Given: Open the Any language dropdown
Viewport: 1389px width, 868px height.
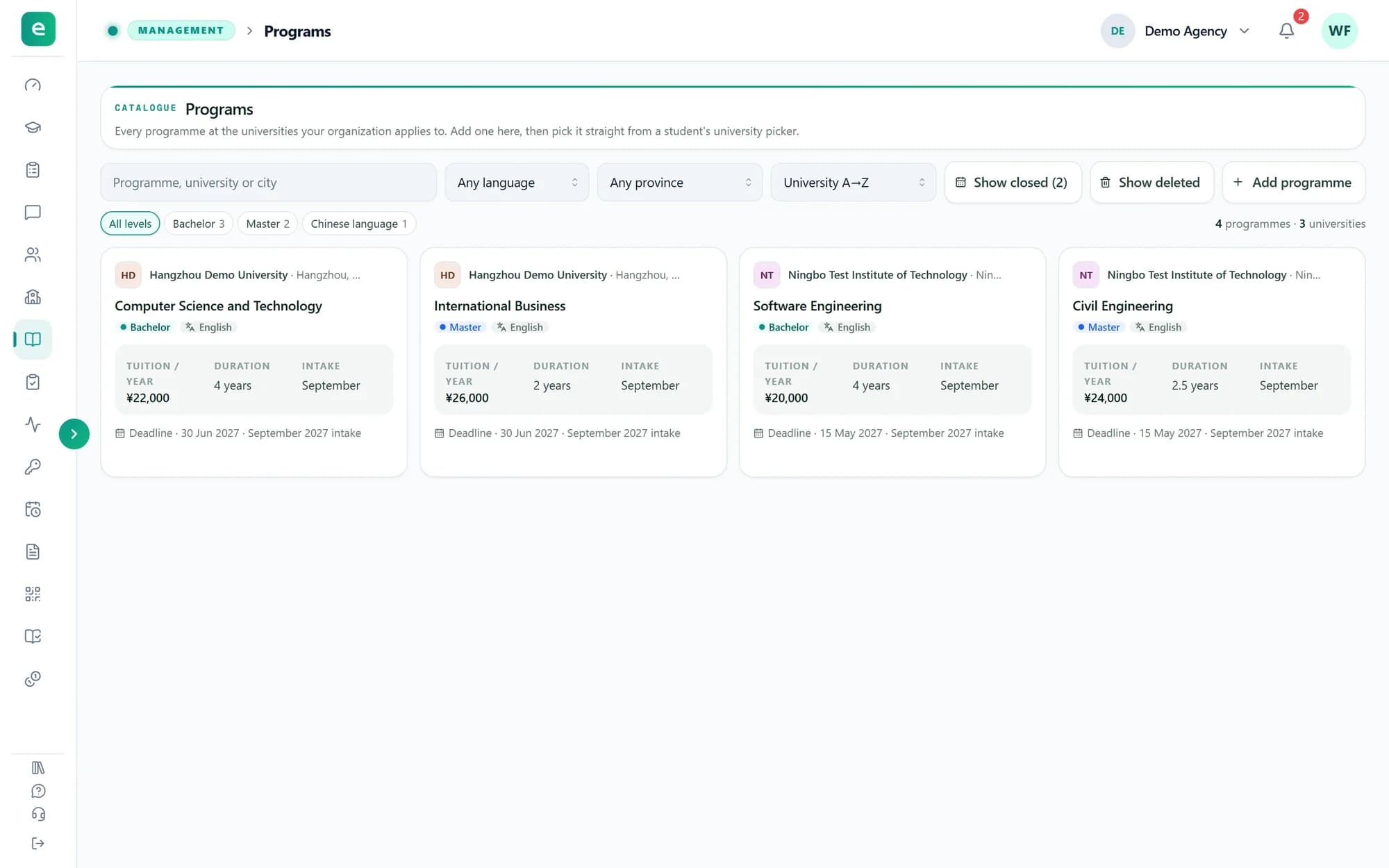Looking at the screenshot, I should [x=517, y=183].
